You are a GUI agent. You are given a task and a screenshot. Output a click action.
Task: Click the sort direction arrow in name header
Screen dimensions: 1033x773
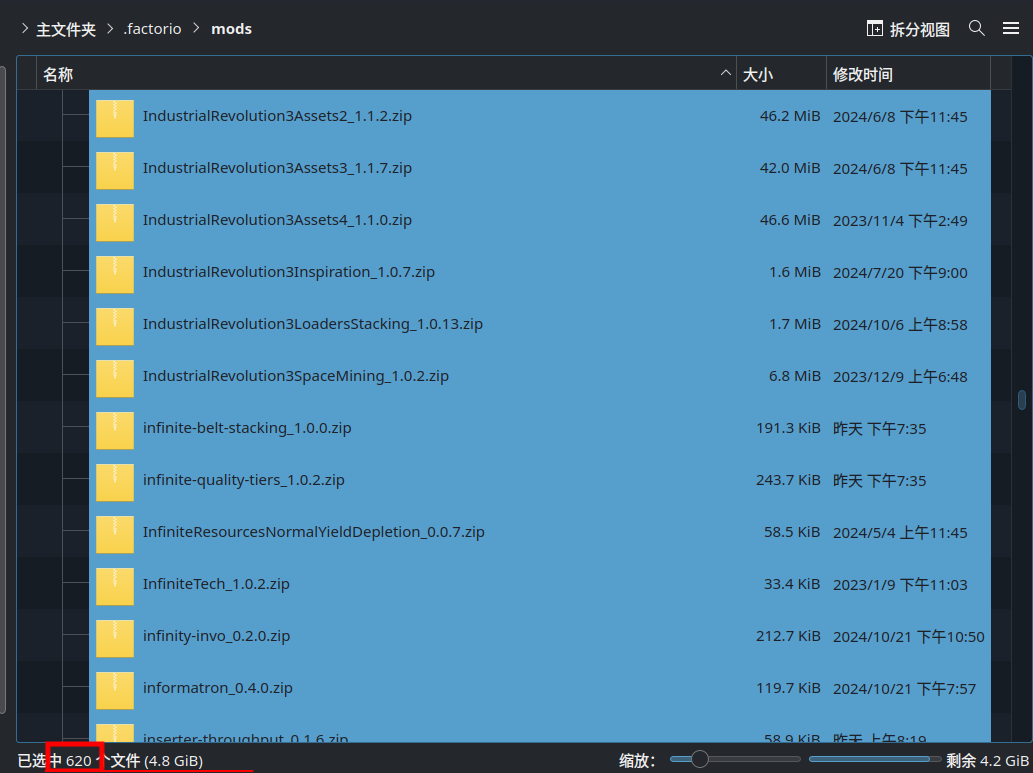pyautogui.click(x=725, y=73)
